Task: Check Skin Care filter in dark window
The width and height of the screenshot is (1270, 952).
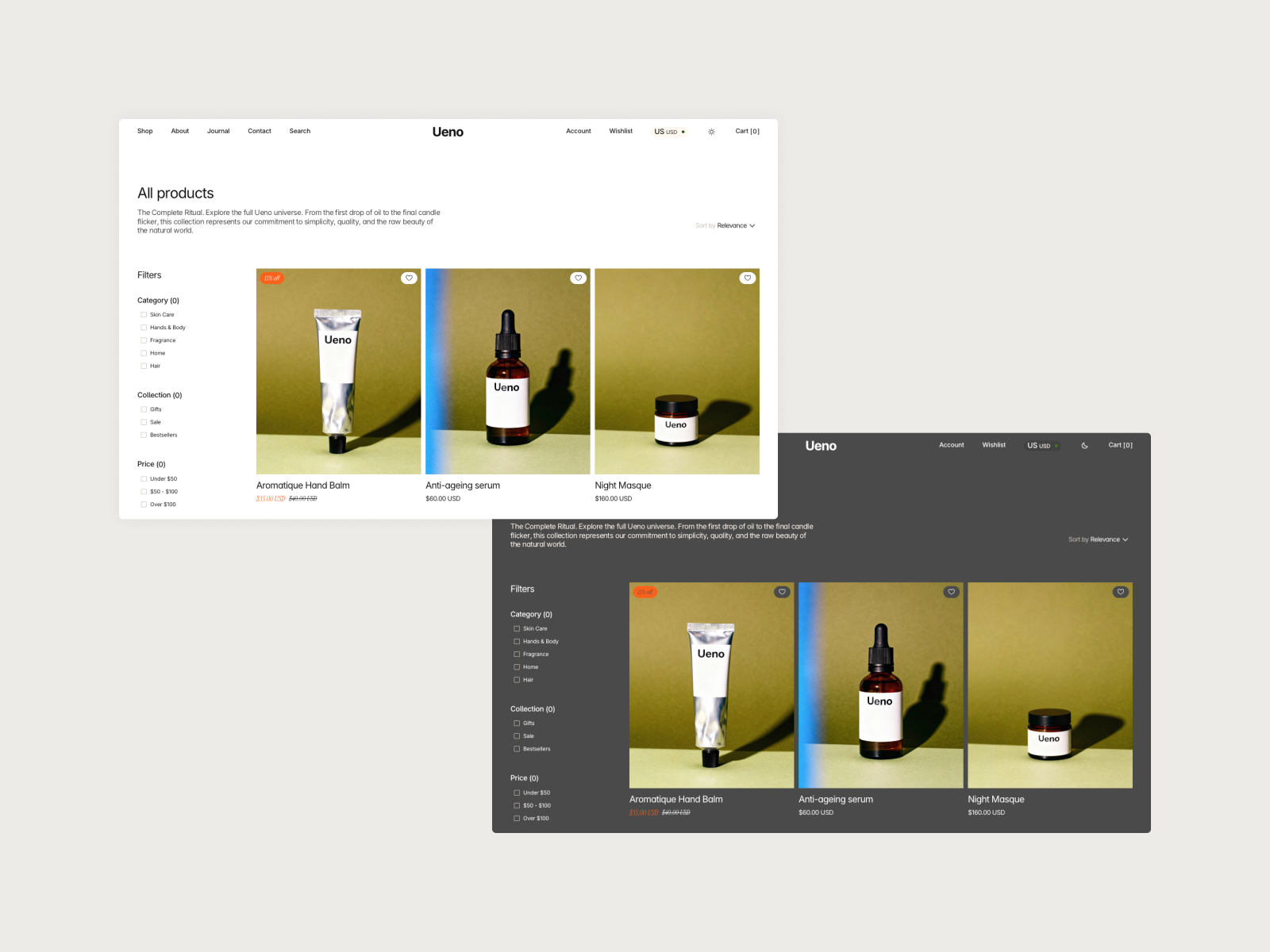Action: pos(517,629)
